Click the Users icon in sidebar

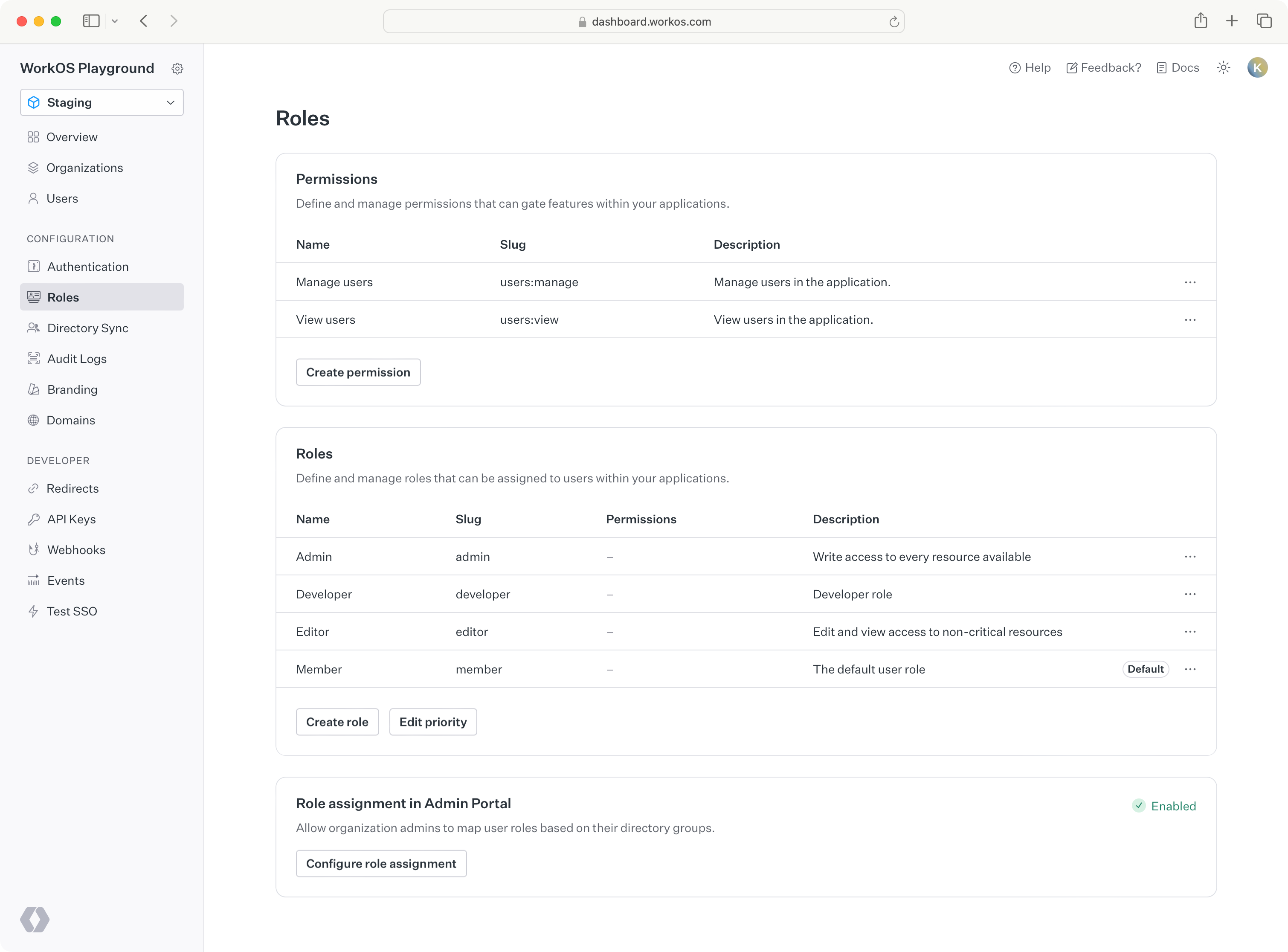point(33,198)
